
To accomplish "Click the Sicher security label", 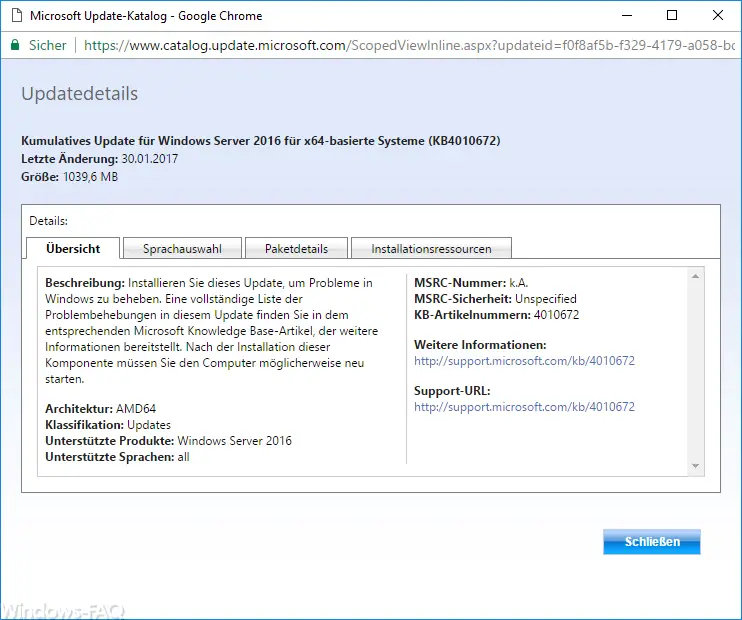I will click(x=47, y=45).
